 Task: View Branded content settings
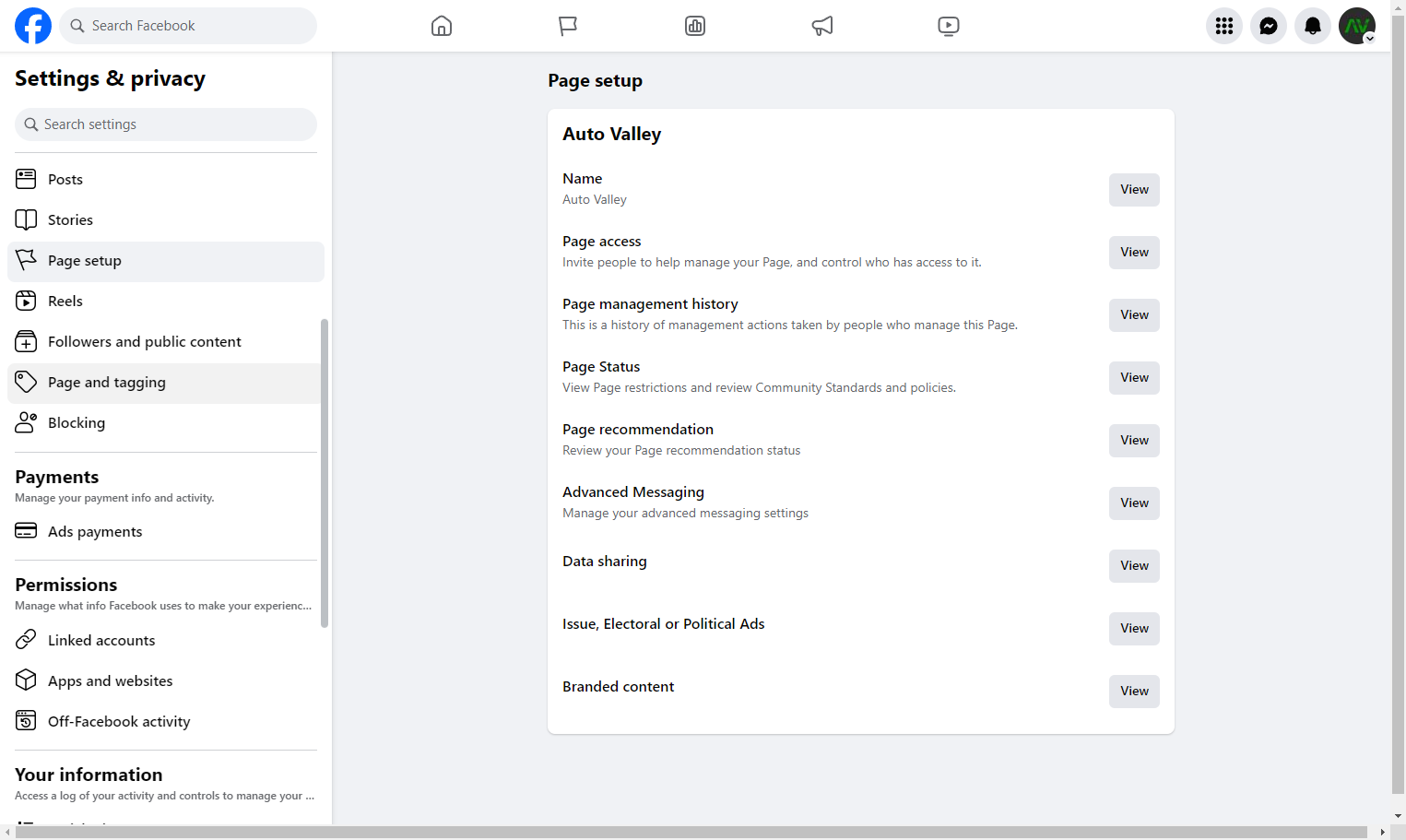pos(1134,691)
